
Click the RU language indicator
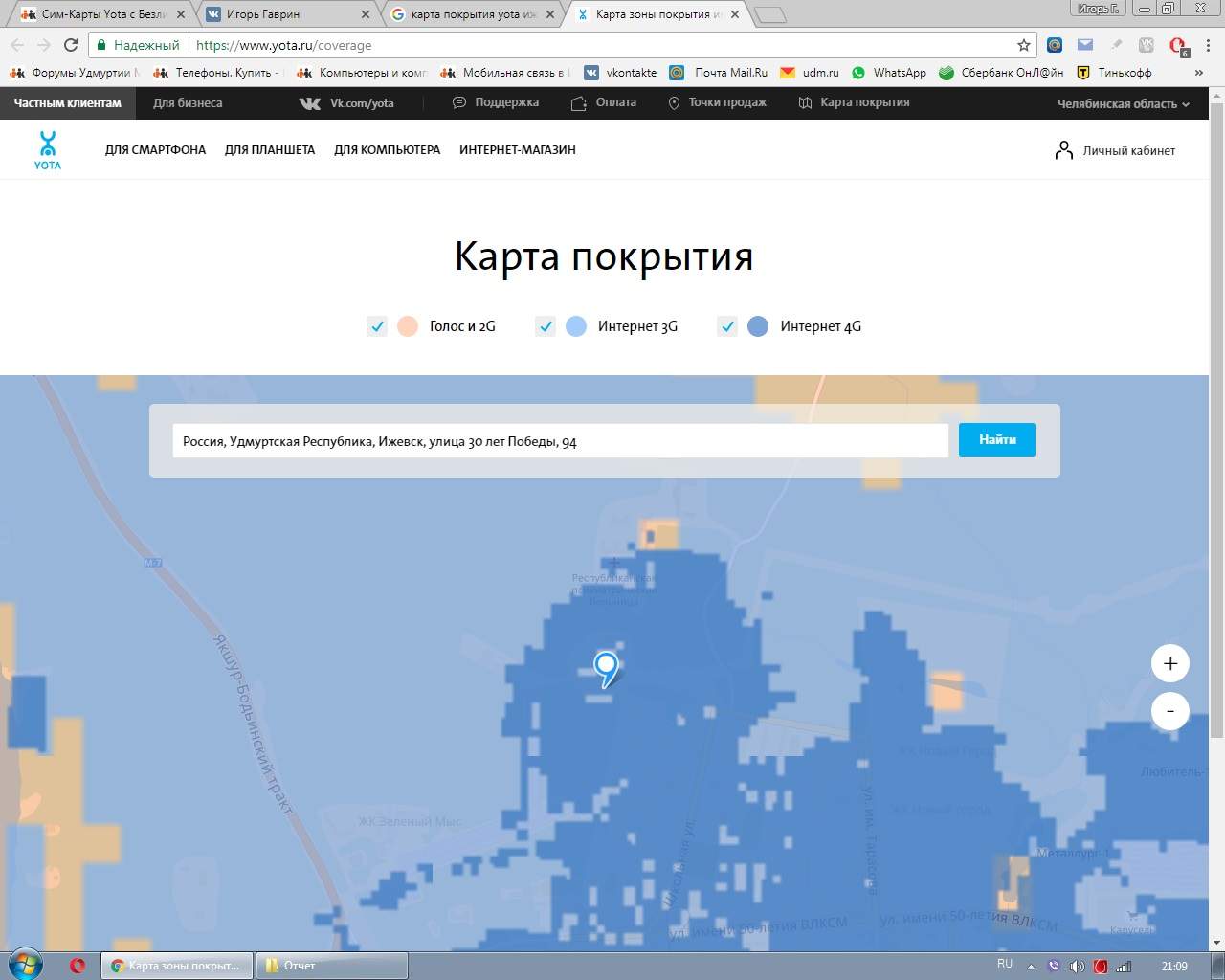point(1004,964)
